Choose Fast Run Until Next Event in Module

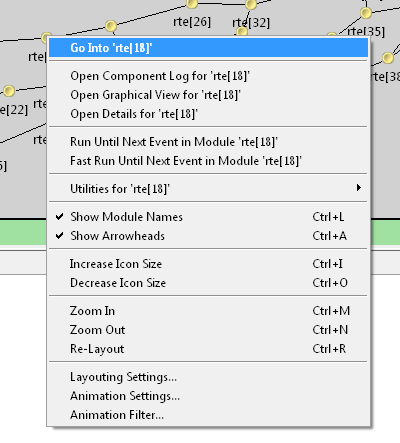(208, 161)
